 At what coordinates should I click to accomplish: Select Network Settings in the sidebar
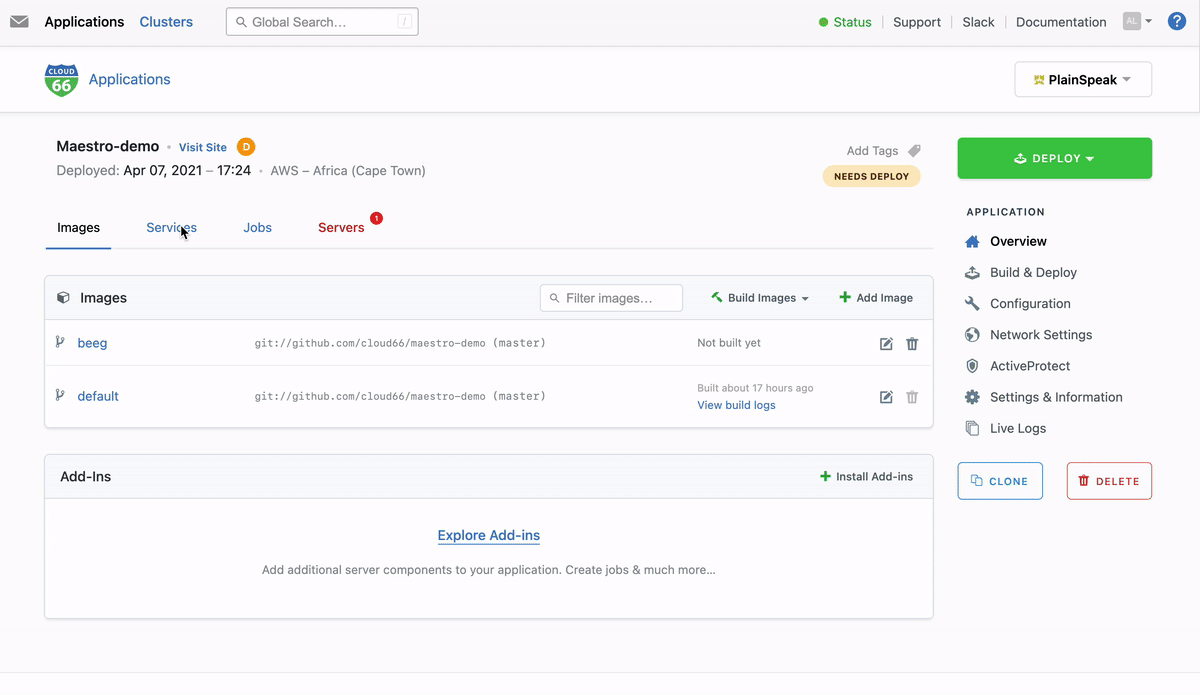pyautogui.click(x=1041, y=335)
